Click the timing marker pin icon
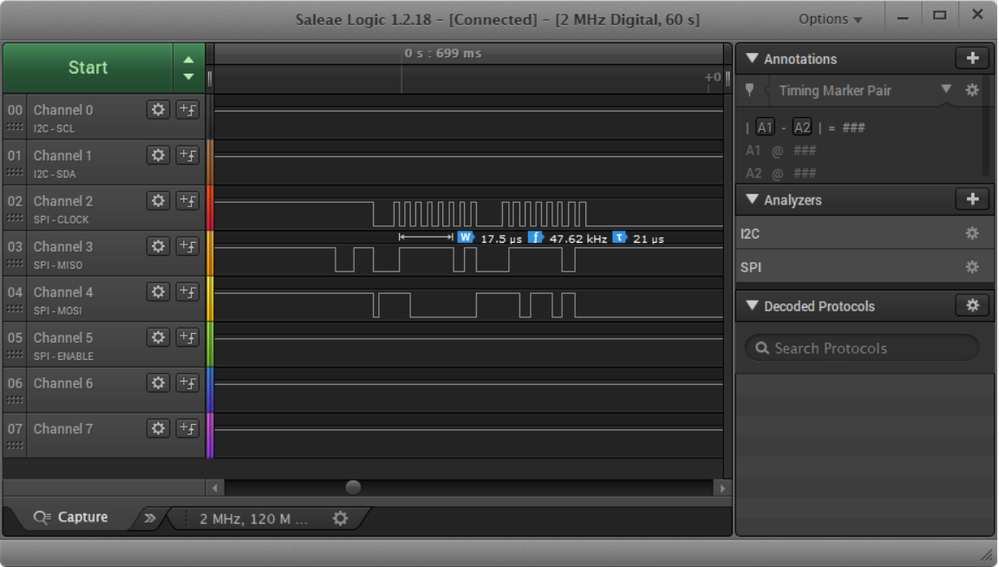This screenshot has width=999, height=567. click(750, 90)
